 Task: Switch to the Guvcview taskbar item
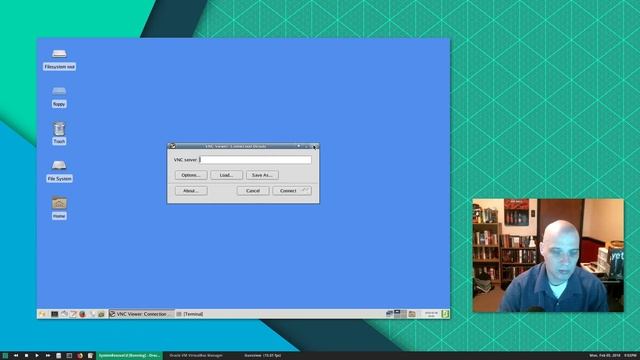263,356
